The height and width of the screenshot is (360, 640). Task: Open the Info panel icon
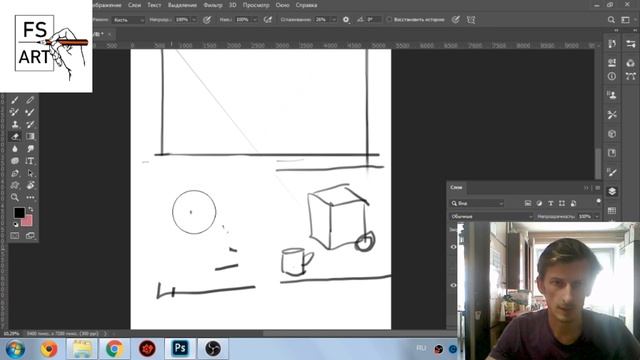611,76
